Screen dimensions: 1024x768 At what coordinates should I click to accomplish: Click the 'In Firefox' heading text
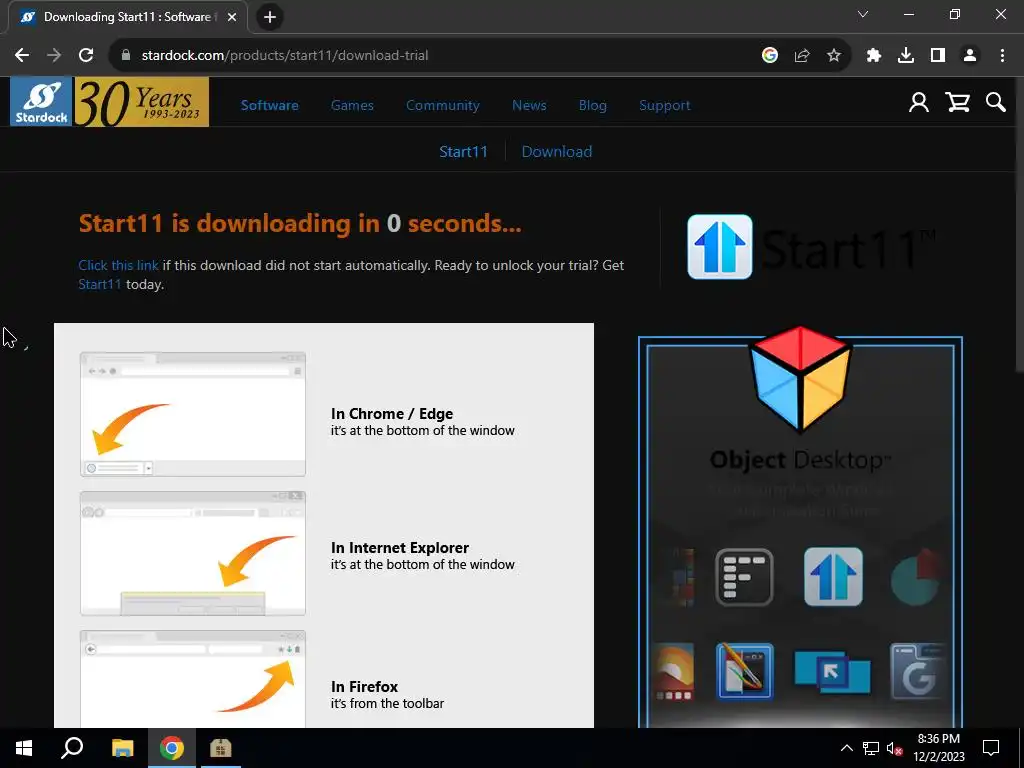[x=364, y=686]
